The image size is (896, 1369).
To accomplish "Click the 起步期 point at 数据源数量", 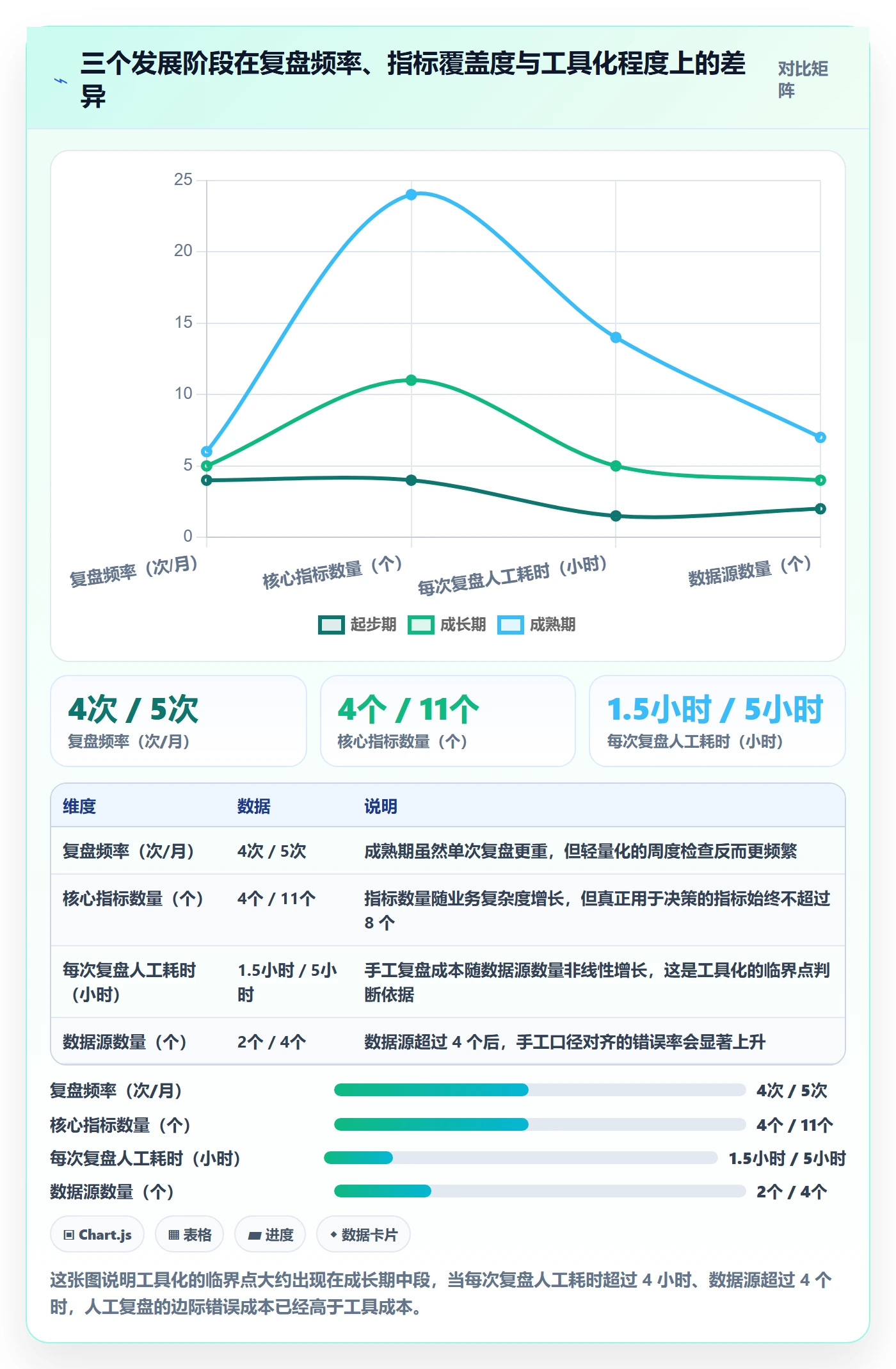I will (820, 509).
